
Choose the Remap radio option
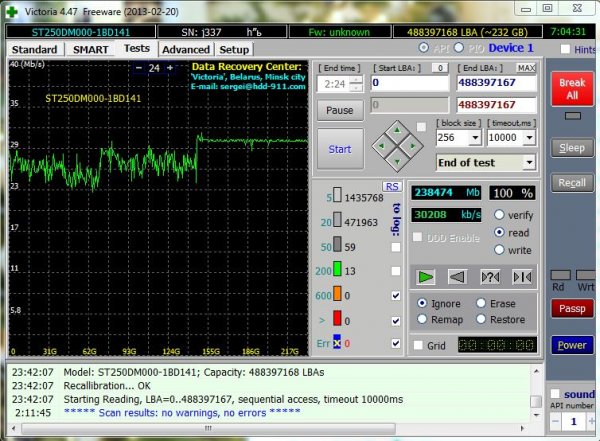coord(422,319)
